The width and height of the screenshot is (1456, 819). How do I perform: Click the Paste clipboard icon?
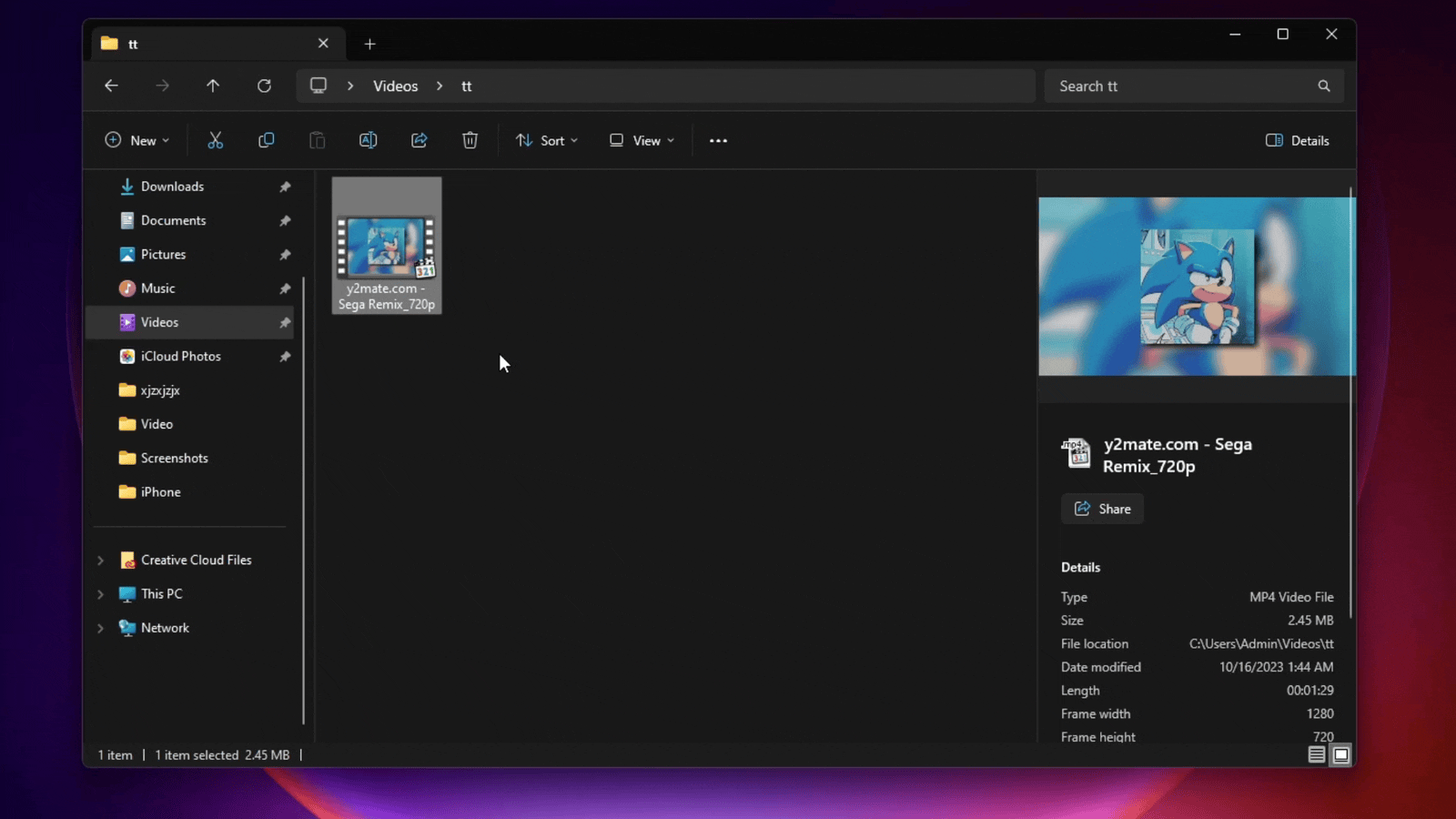[317, 140]
